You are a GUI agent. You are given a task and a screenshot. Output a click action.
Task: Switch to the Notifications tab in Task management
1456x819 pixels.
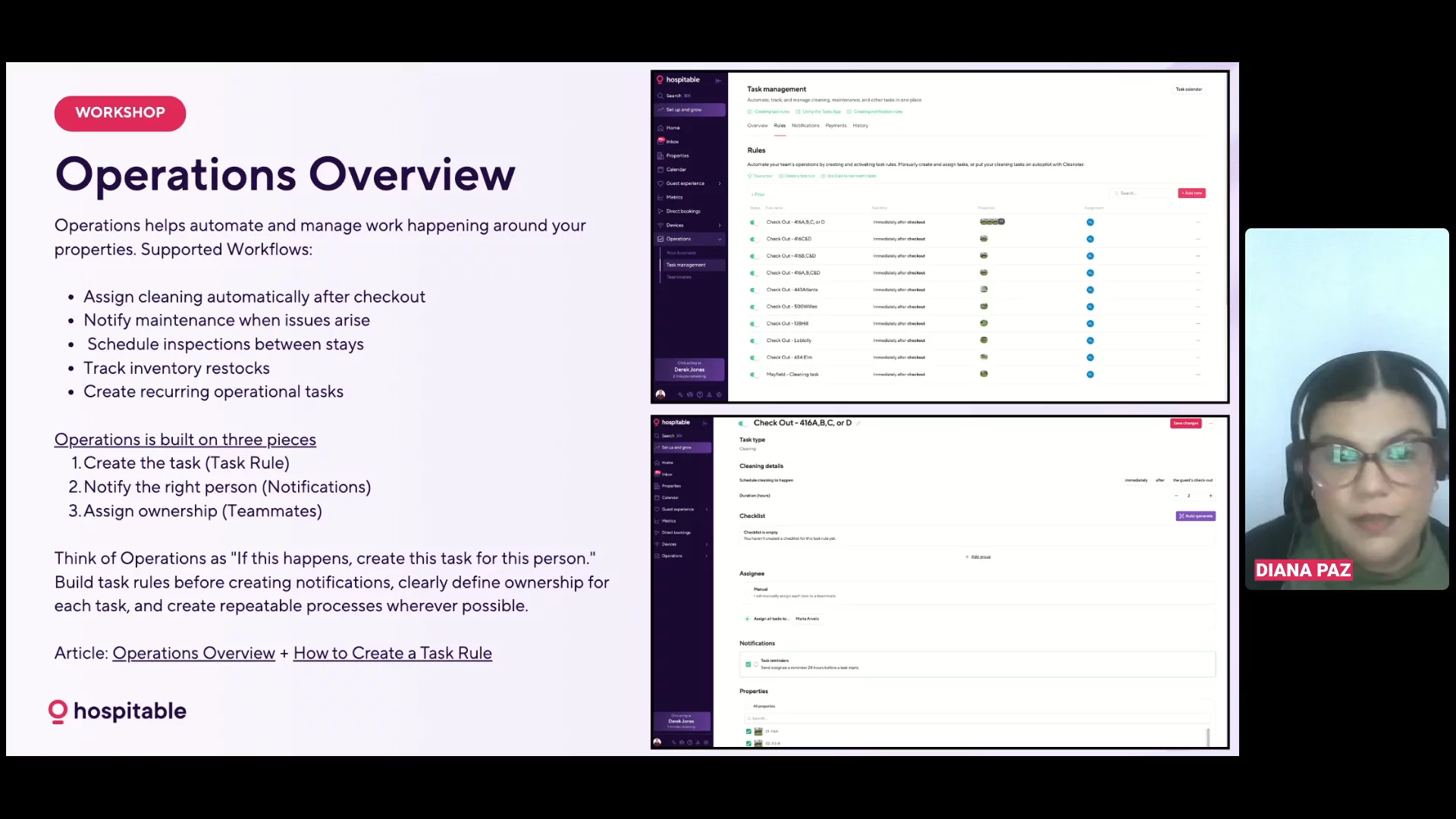805,126
